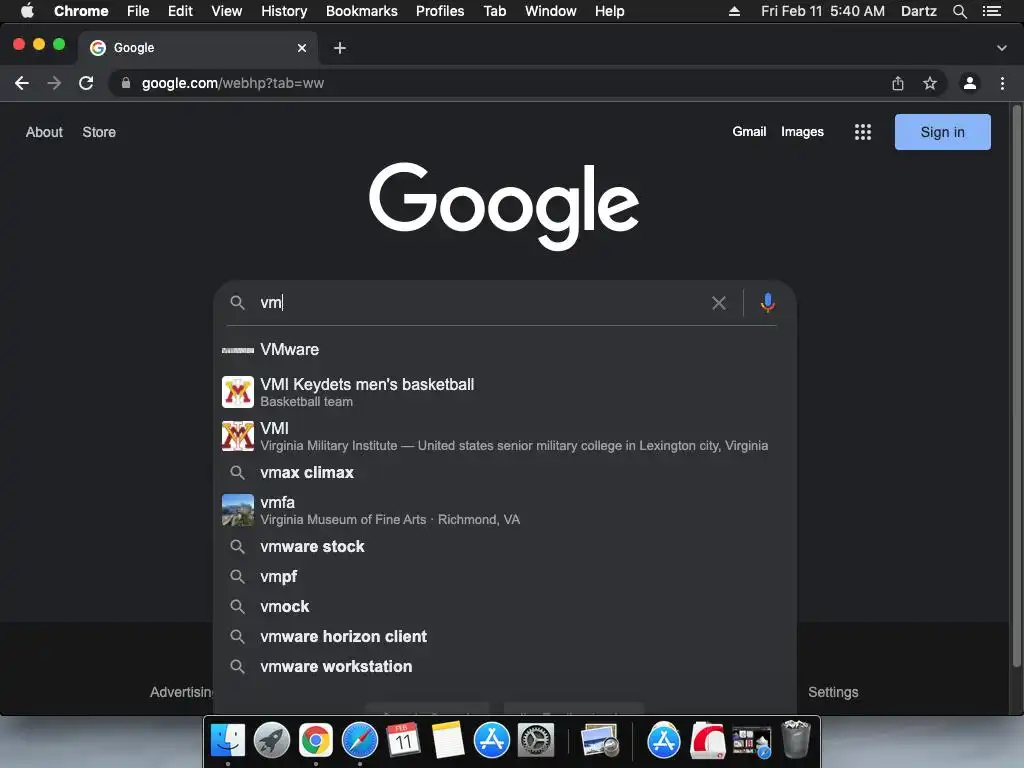
Task: Open the Apple menu
Action: point(27,10)
